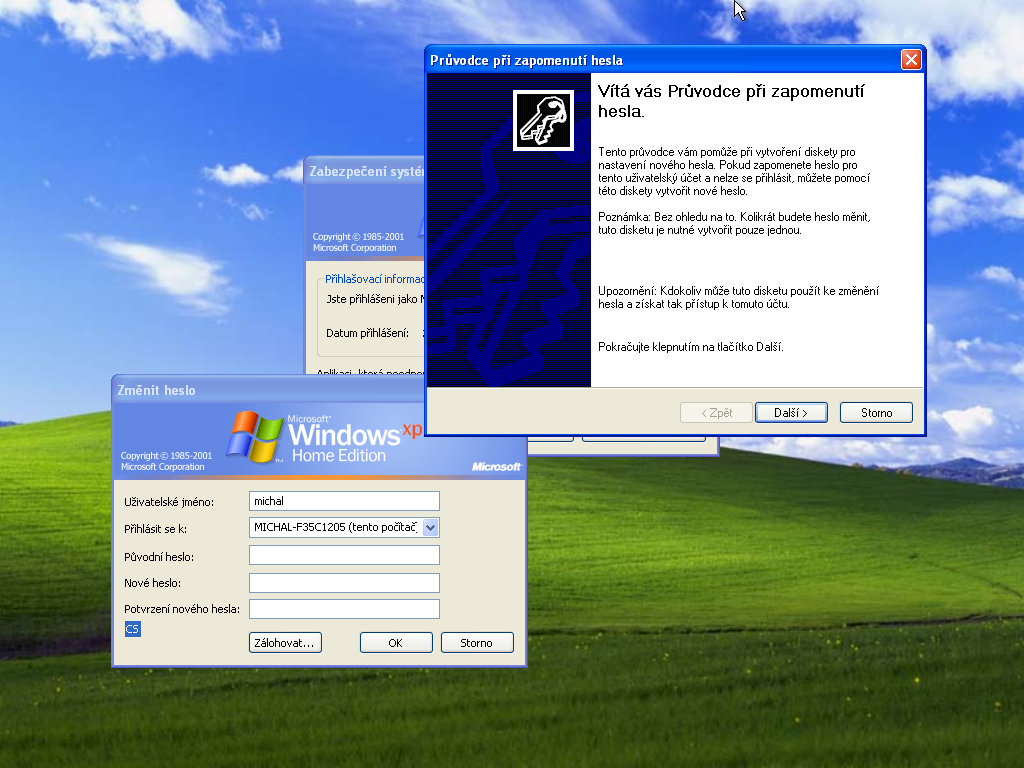Click the Microsoft logo in Změnit heslo banner
The image size is (1024, 768).
click(496, 467)
